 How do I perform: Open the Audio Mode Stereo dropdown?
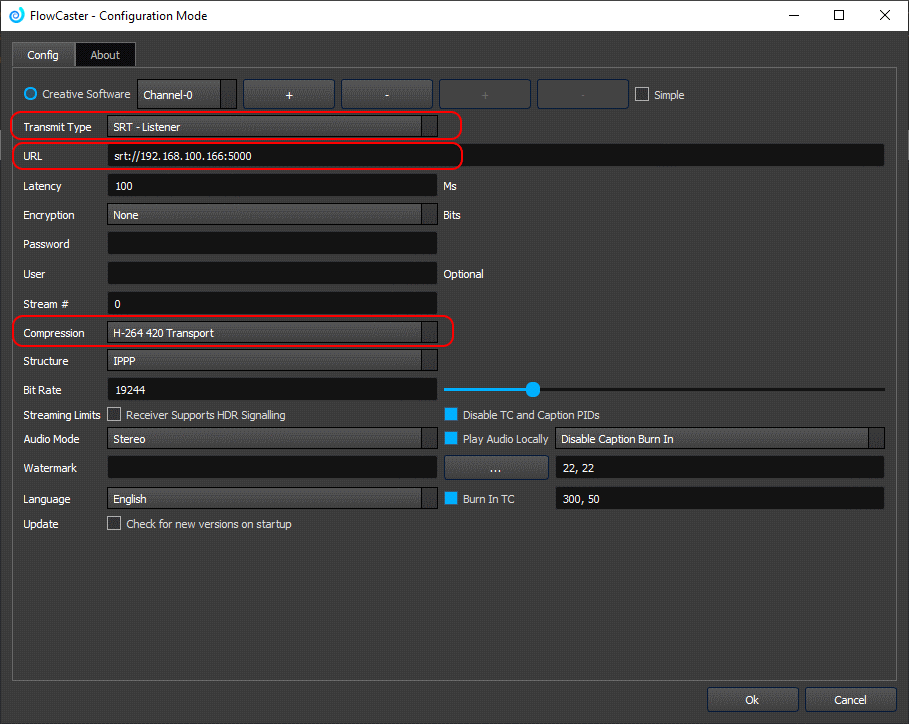coord(272,439)
